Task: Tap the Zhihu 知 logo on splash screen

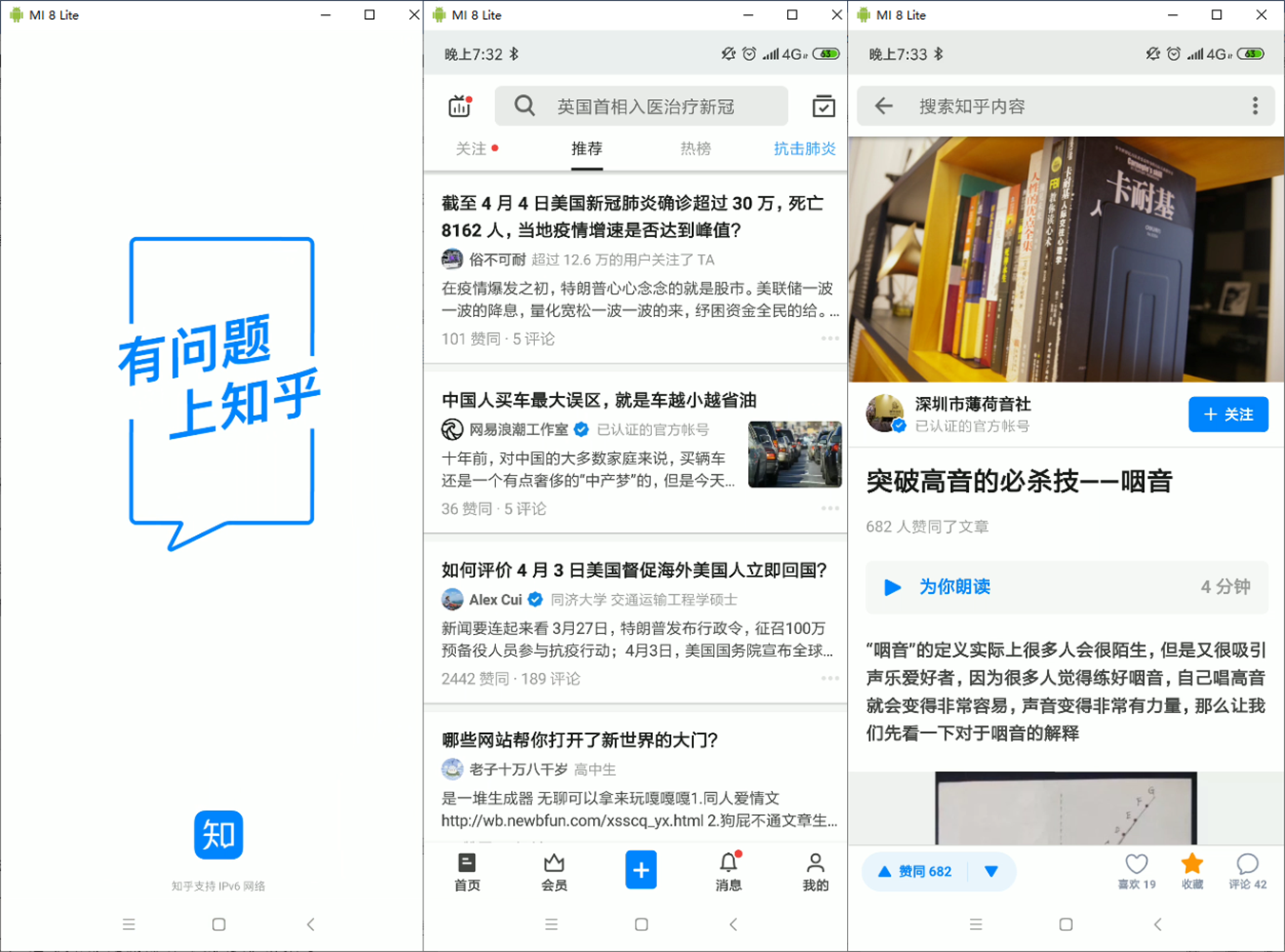Action: (218, 835)
